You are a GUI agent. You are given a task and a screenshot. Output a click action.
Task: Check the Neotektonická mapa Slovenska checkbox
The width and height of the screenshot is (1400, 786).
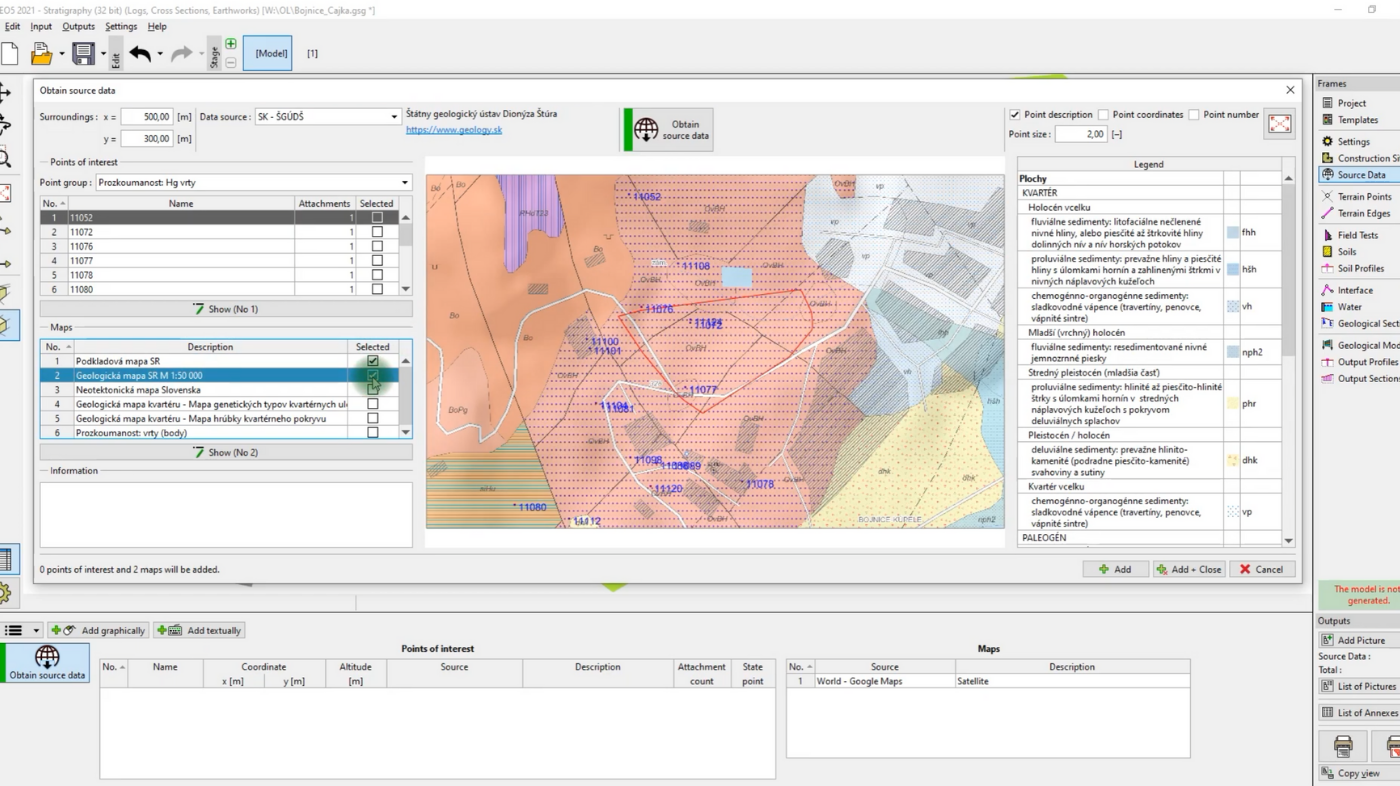coord(373,390)
